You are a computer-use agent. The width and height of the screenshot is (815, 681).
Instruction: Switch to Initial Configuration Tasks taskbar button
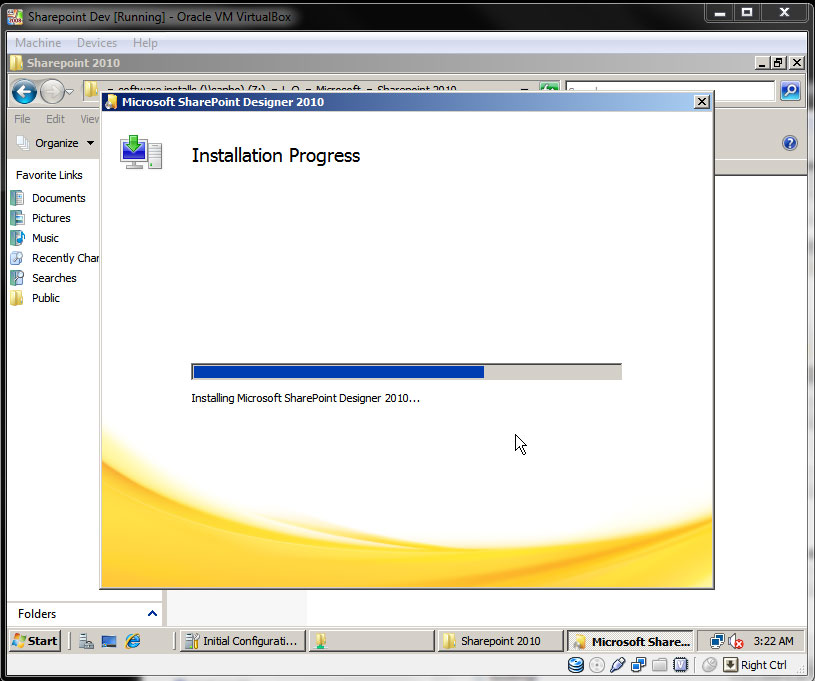(242, 641)
